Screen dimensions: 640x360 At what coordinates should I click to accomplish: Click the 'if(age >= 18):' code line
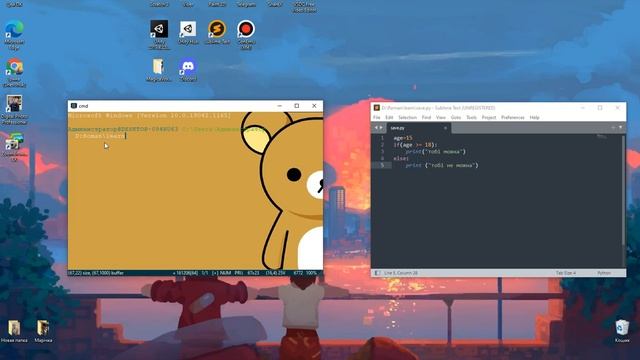415,145
